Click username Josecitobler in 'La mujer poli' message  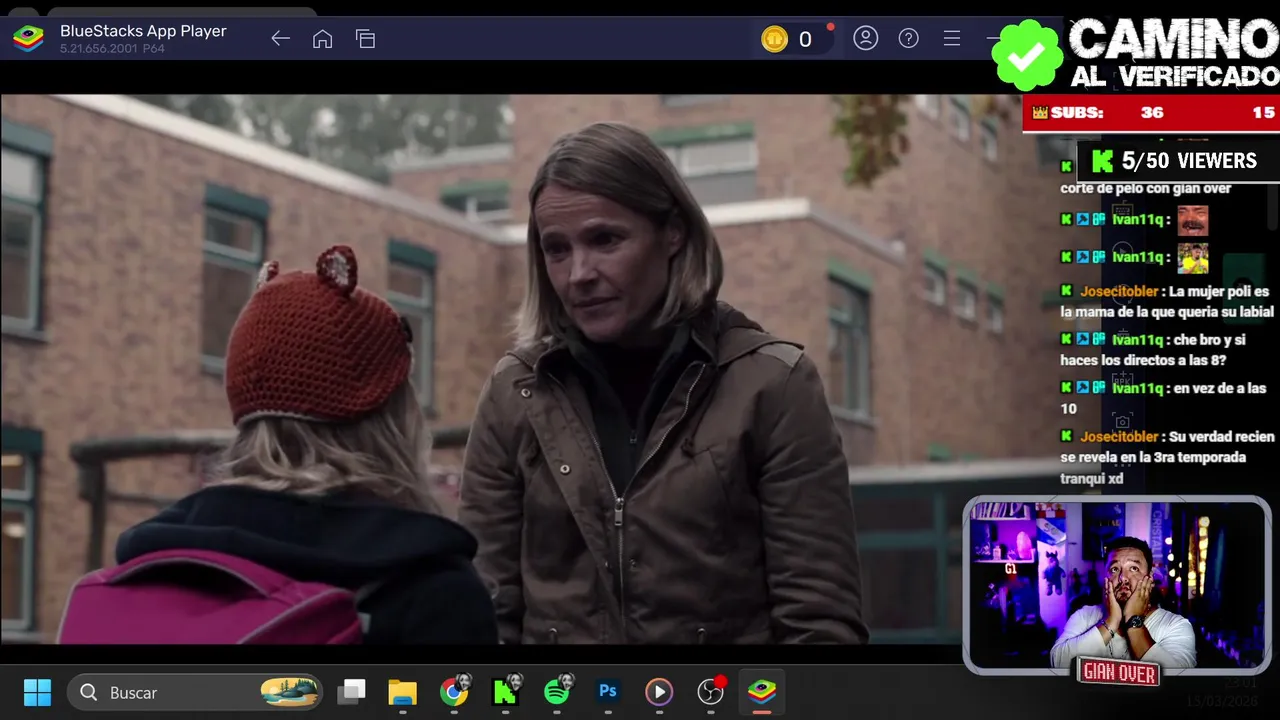(1119, 291)
